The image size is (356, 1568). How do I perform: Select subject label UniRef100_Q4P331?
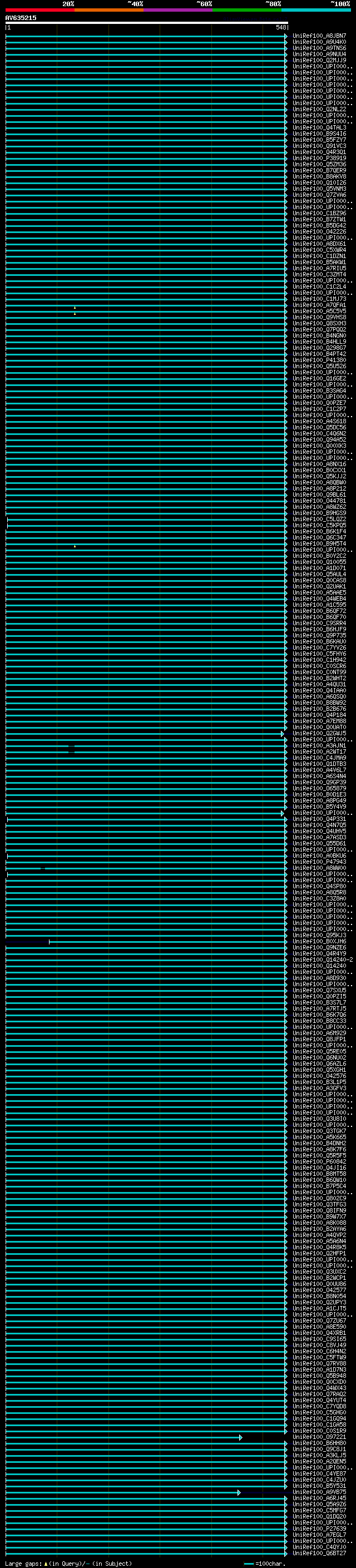pyautogui.click(x=319, y=819)
